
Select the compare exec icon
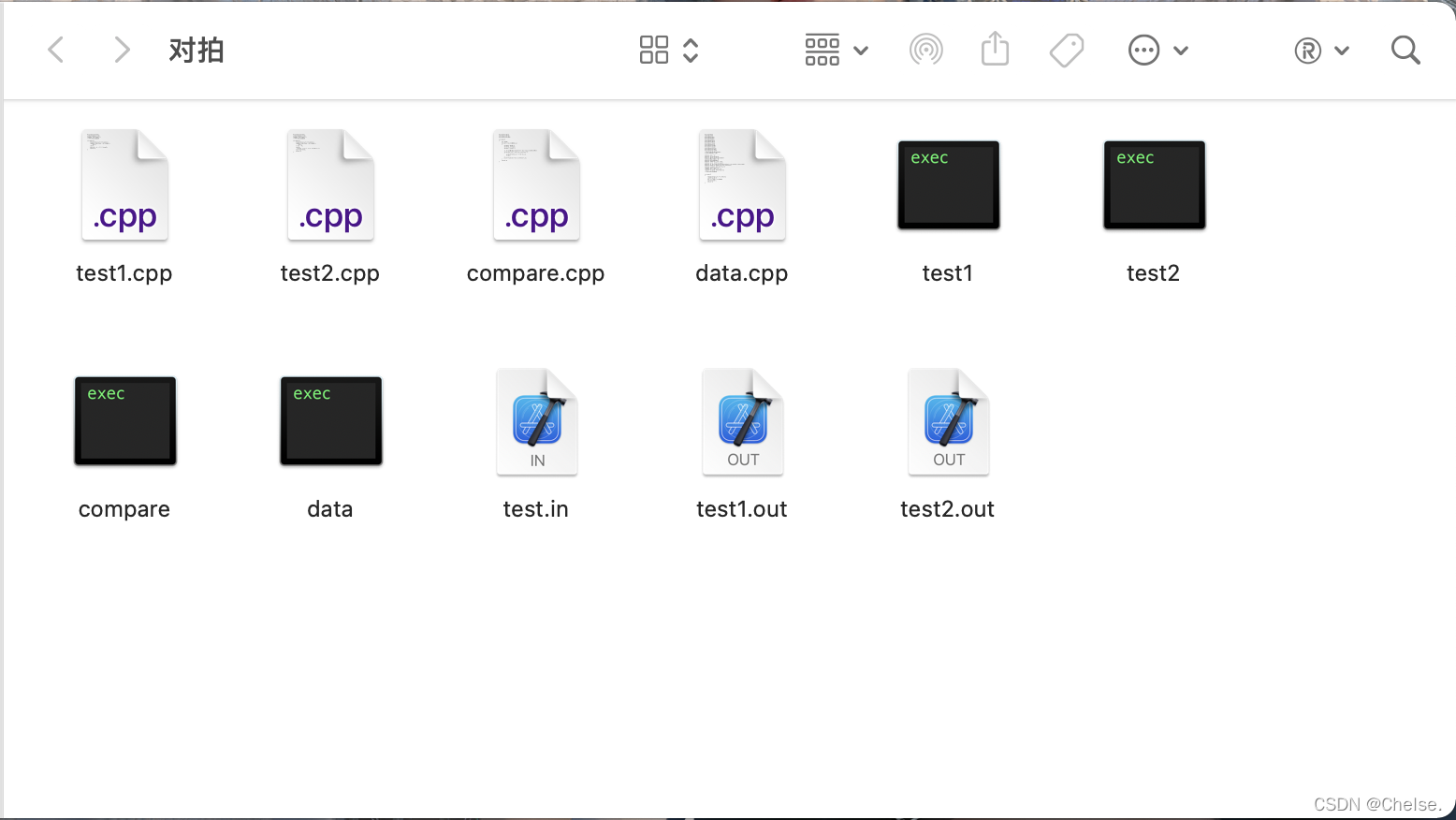click(x=124, y=421)
